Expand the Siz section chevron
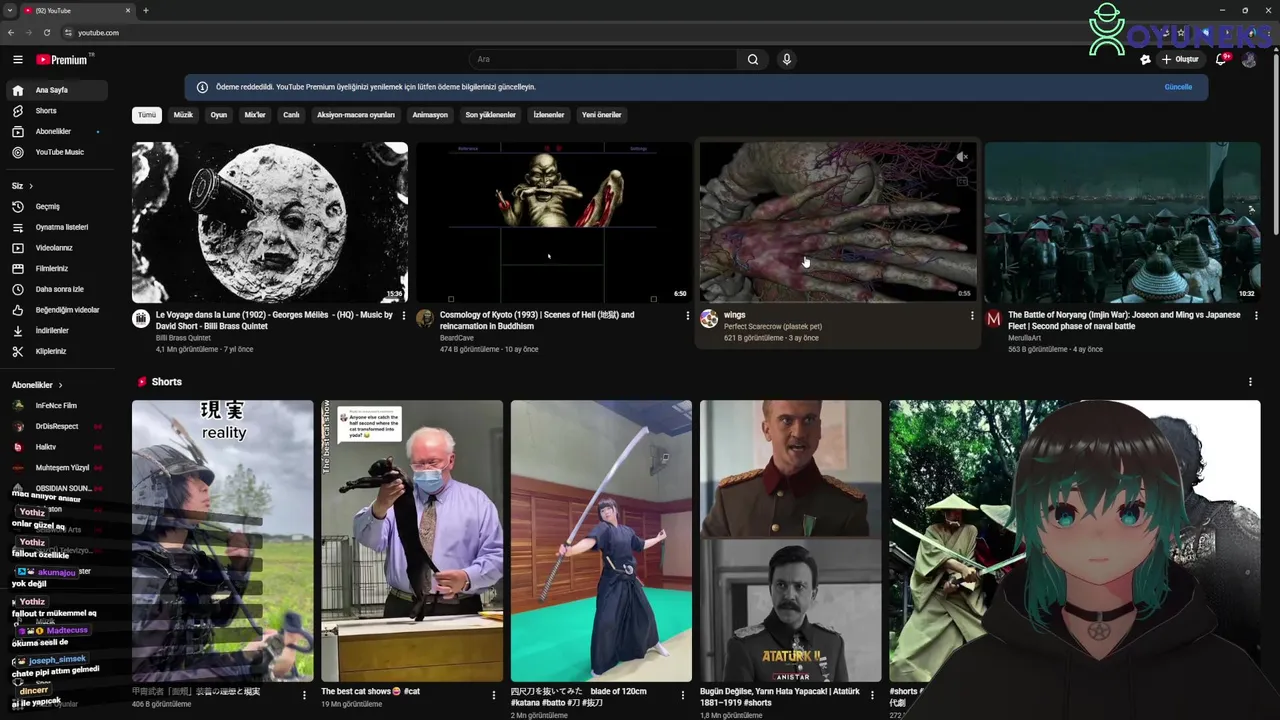 click(31, 186)
